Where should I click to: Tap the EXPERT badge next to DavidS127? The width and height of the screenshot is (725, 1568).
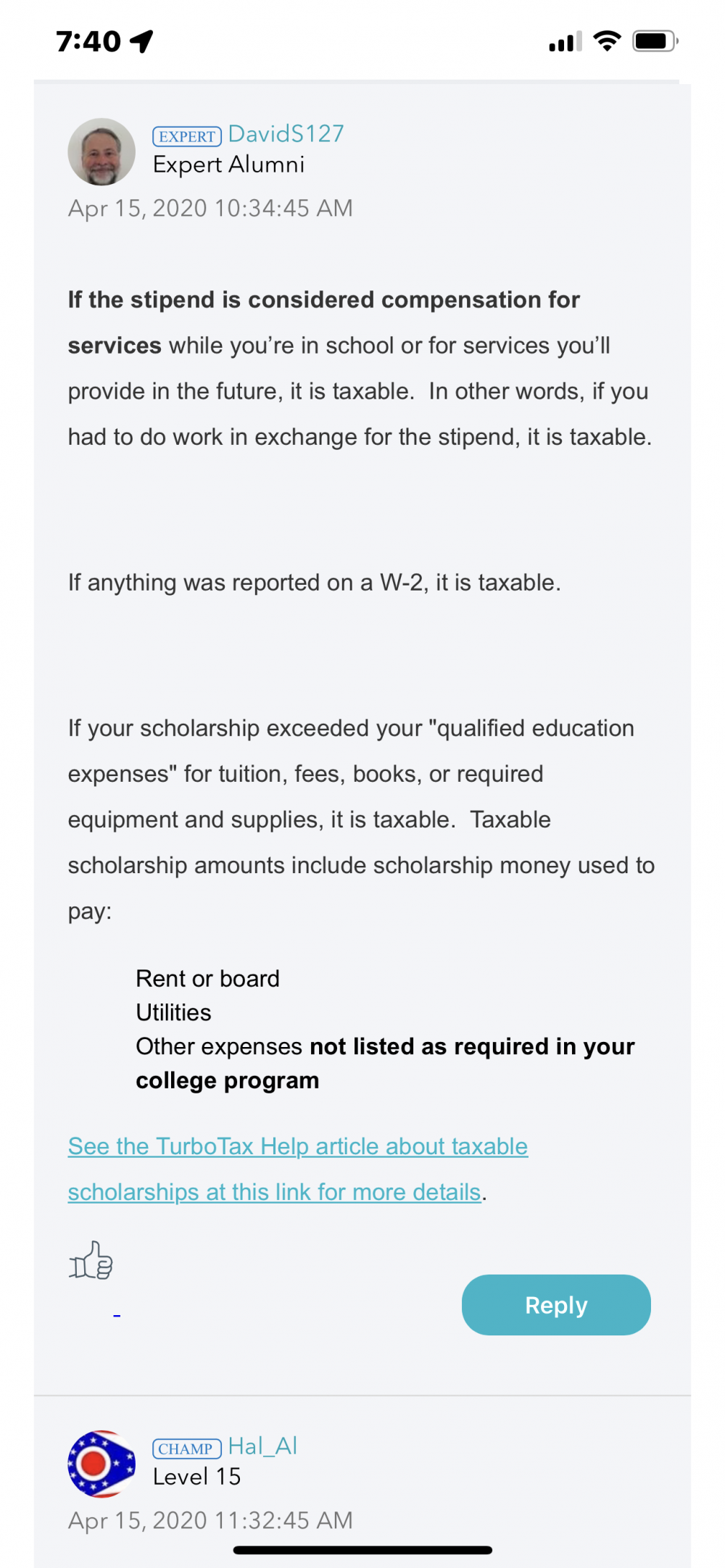[187, 136]
